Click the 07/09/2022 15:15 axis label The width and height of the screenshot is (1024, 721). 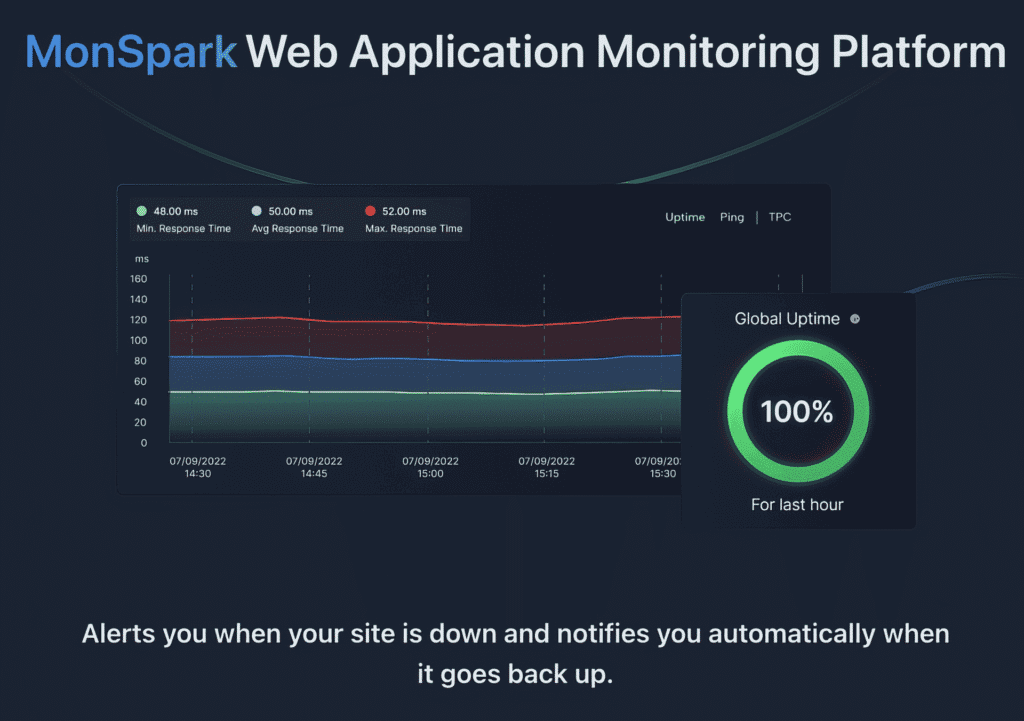coord(547,467)
